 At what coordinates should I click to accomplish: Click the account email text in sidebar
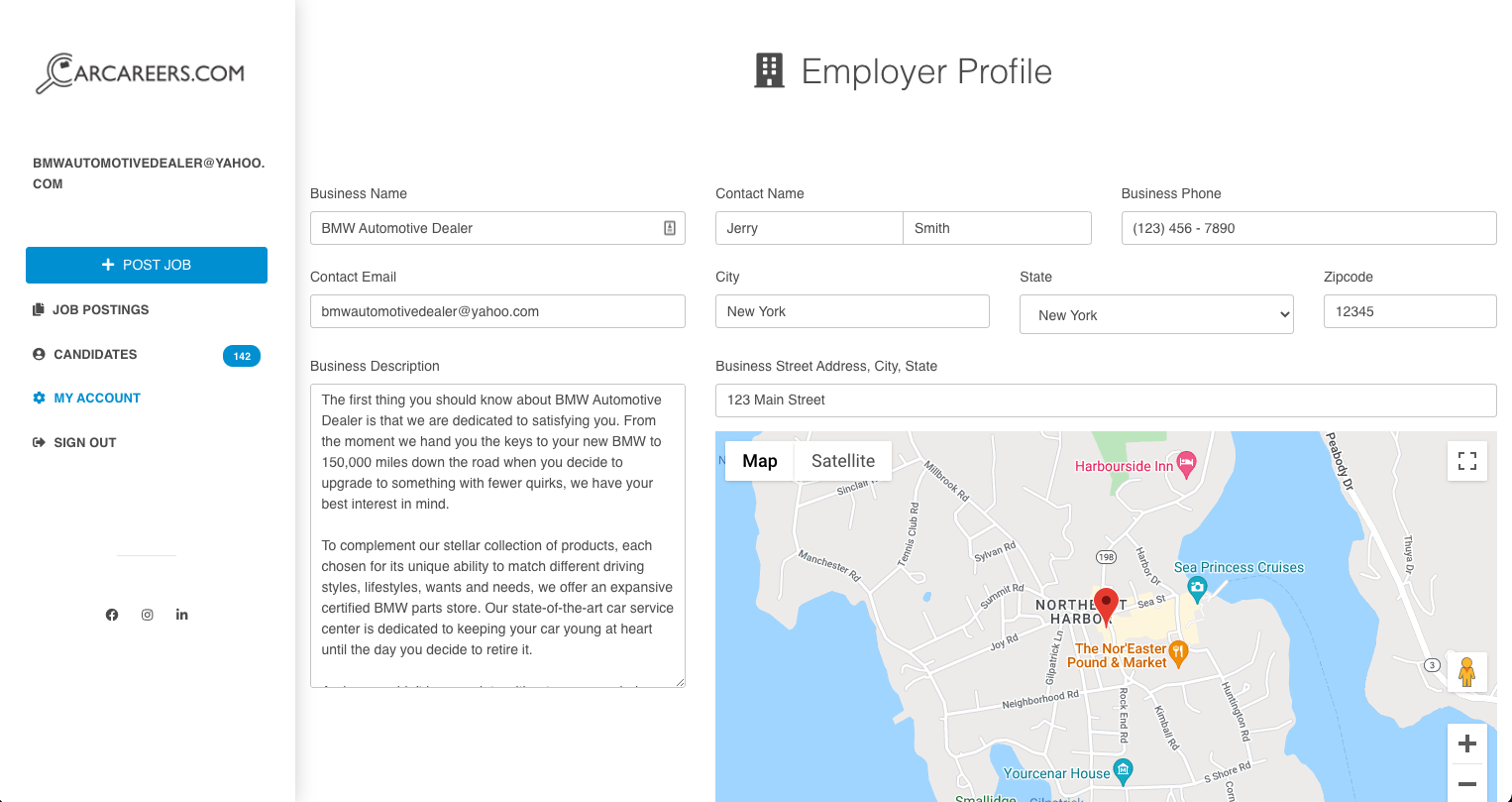point(149,173)
